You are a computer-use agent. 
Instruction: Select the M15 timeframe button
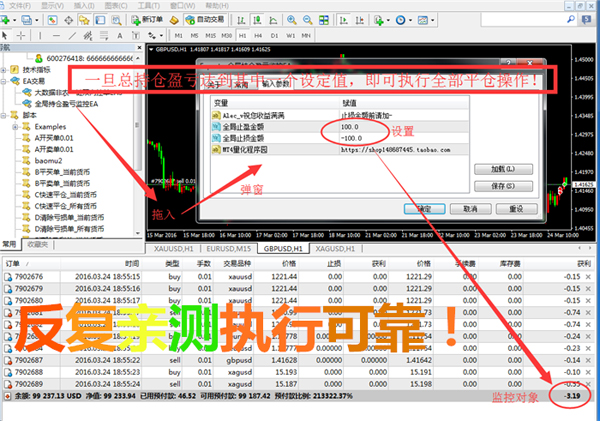(210, 36)
